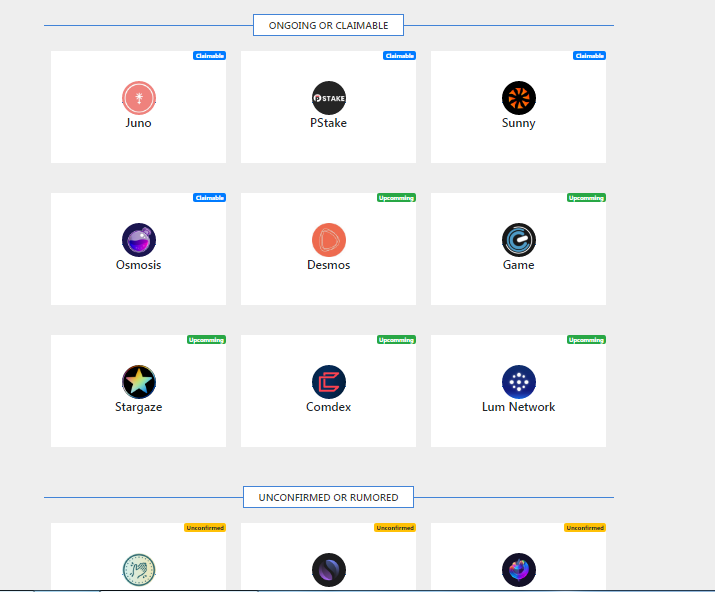Click the UNCONFIRMED OR RUMORED section heading
This screenshot has width=715, height=592.
328,497
